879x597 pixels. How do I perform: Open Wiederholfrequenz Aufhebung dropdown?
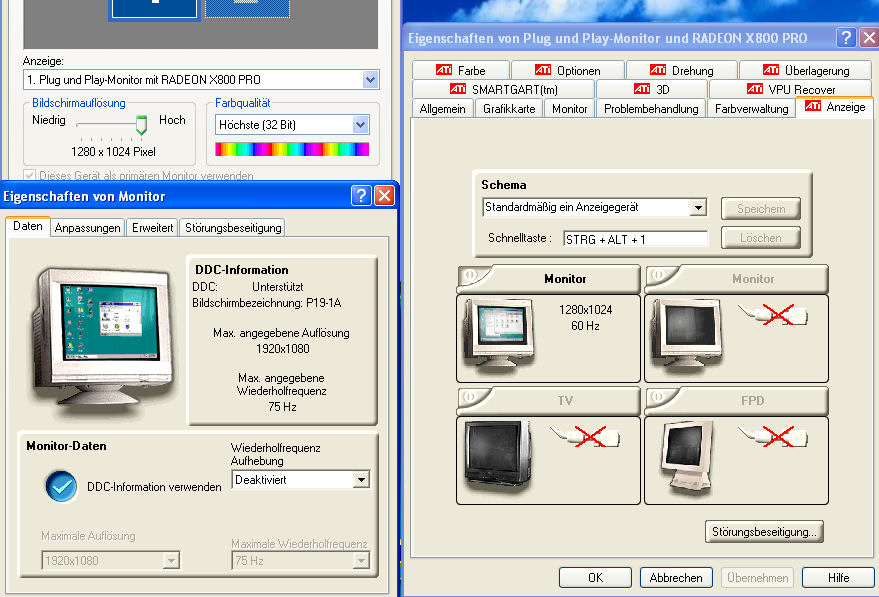tap(361, 480)
